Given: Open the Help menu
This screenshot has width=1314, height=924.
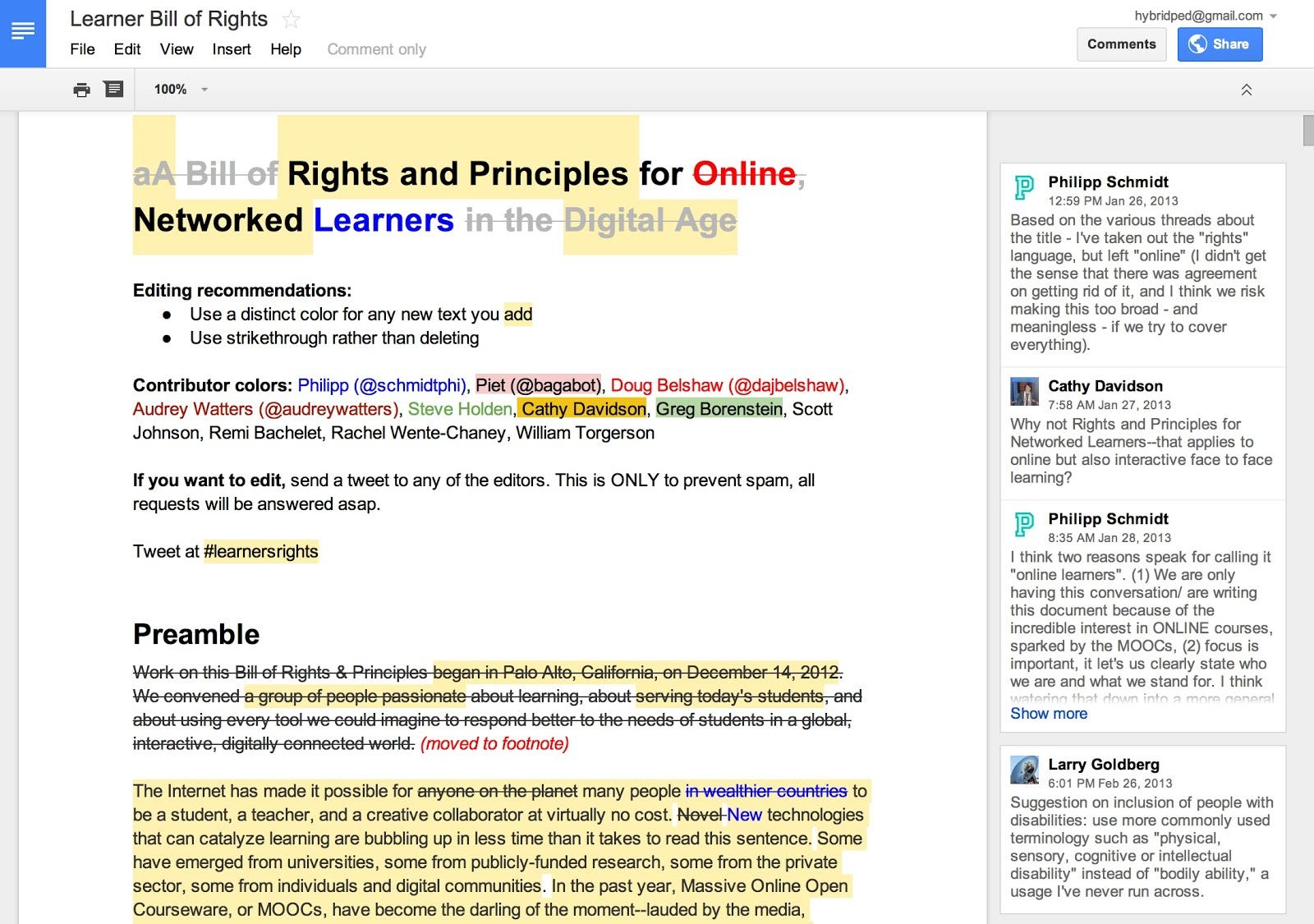Looking at the screenshot, I should [x=286, y=49].
